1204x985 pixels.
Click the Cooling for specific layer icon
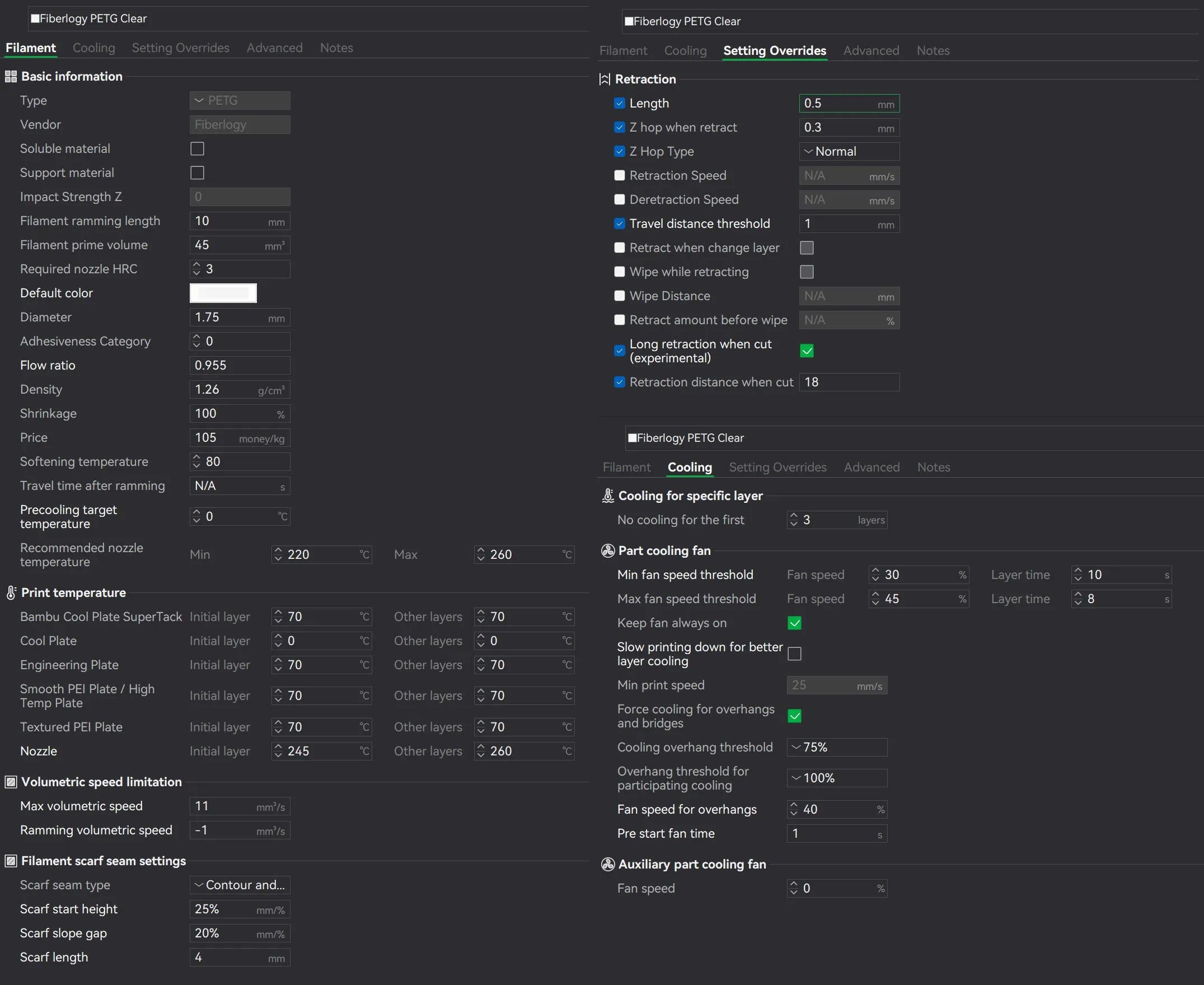[x=608, y=496]
